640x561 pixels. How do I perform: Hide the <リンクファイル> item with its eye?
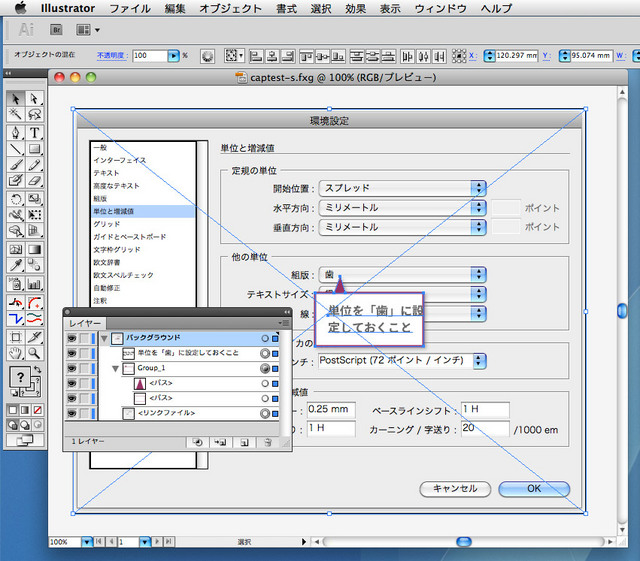[x=72, y=413]
